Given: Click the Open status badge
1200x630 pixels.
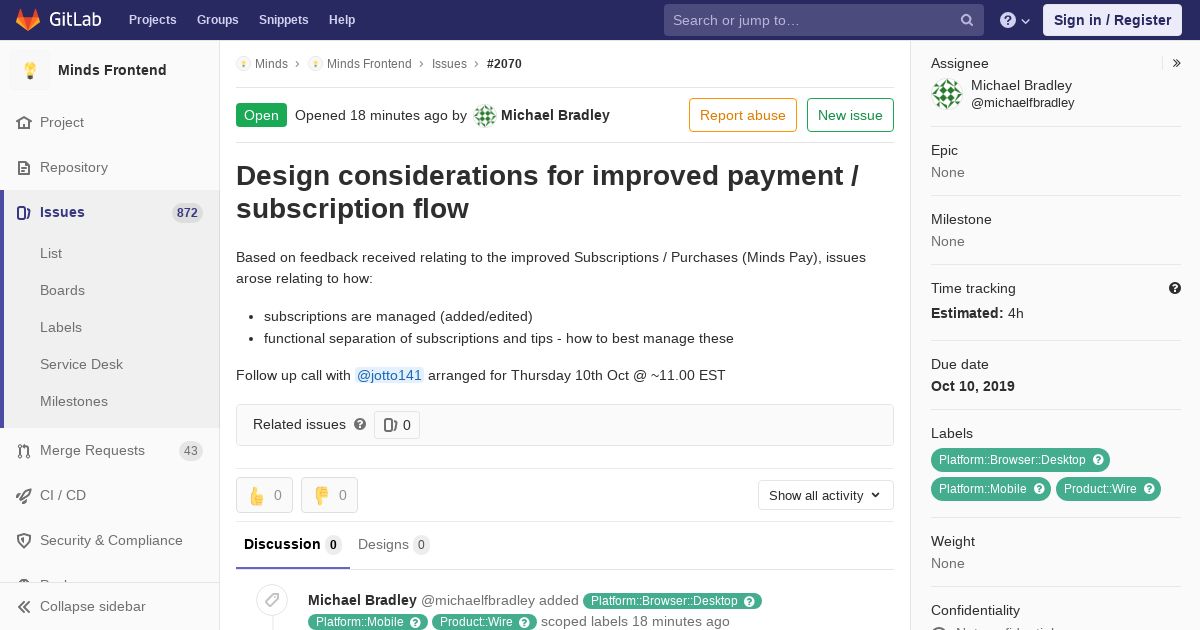Looking at the screenshot, I should click(x=261, y=115).
